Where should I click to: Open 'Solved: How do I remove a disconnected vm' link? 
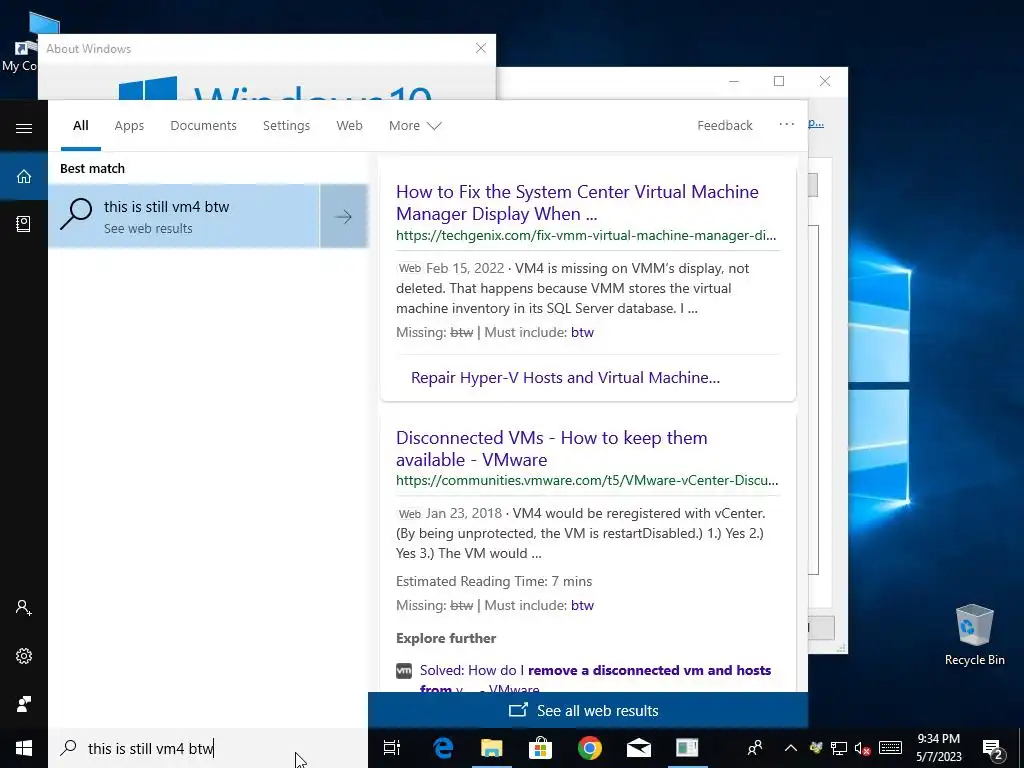[x=595, y=671]
